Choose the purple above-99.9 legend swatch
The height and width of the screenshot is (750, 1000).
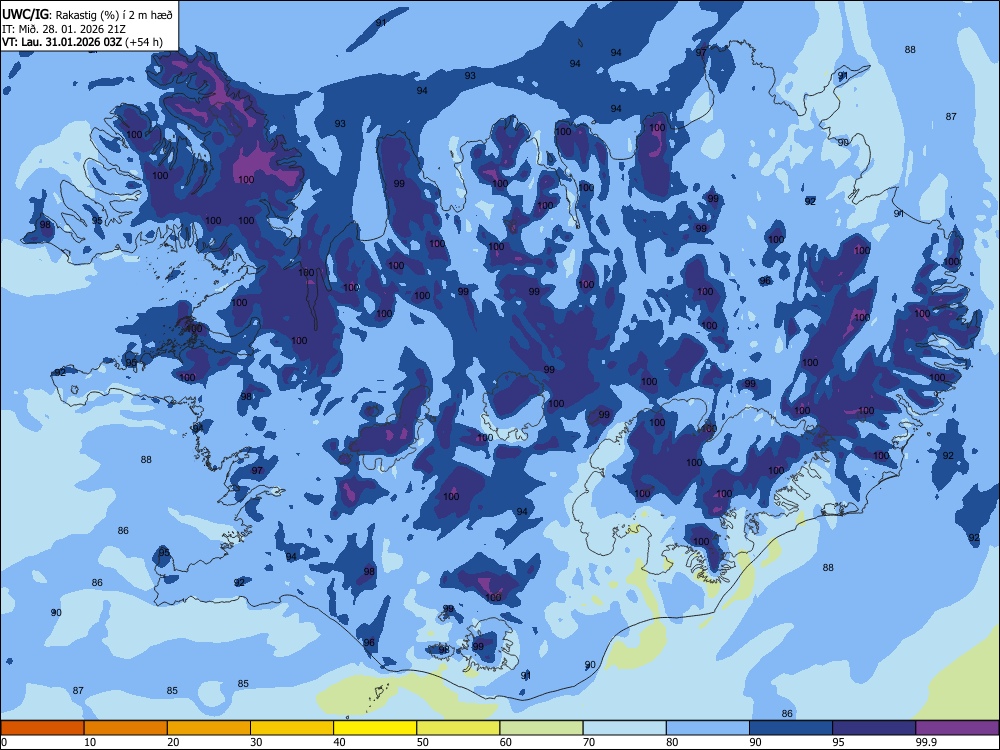click(957, 728)
